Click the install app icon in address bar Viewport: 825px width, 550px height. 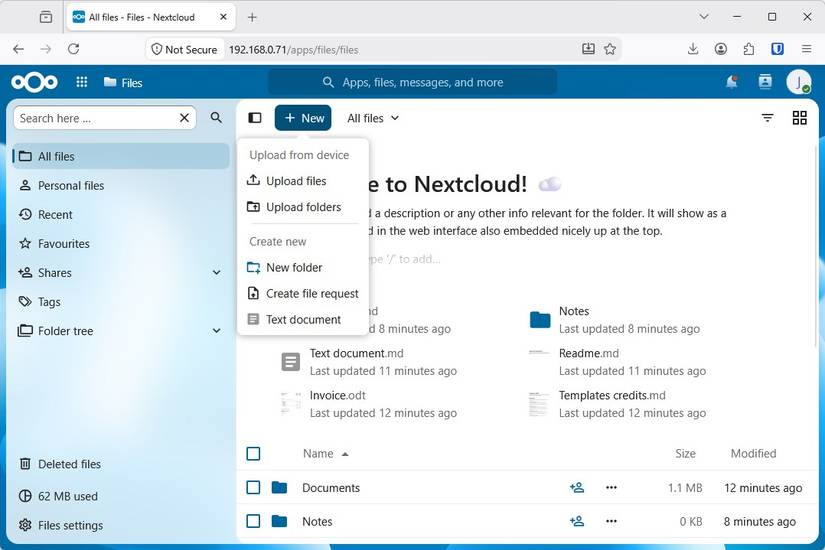588,49
